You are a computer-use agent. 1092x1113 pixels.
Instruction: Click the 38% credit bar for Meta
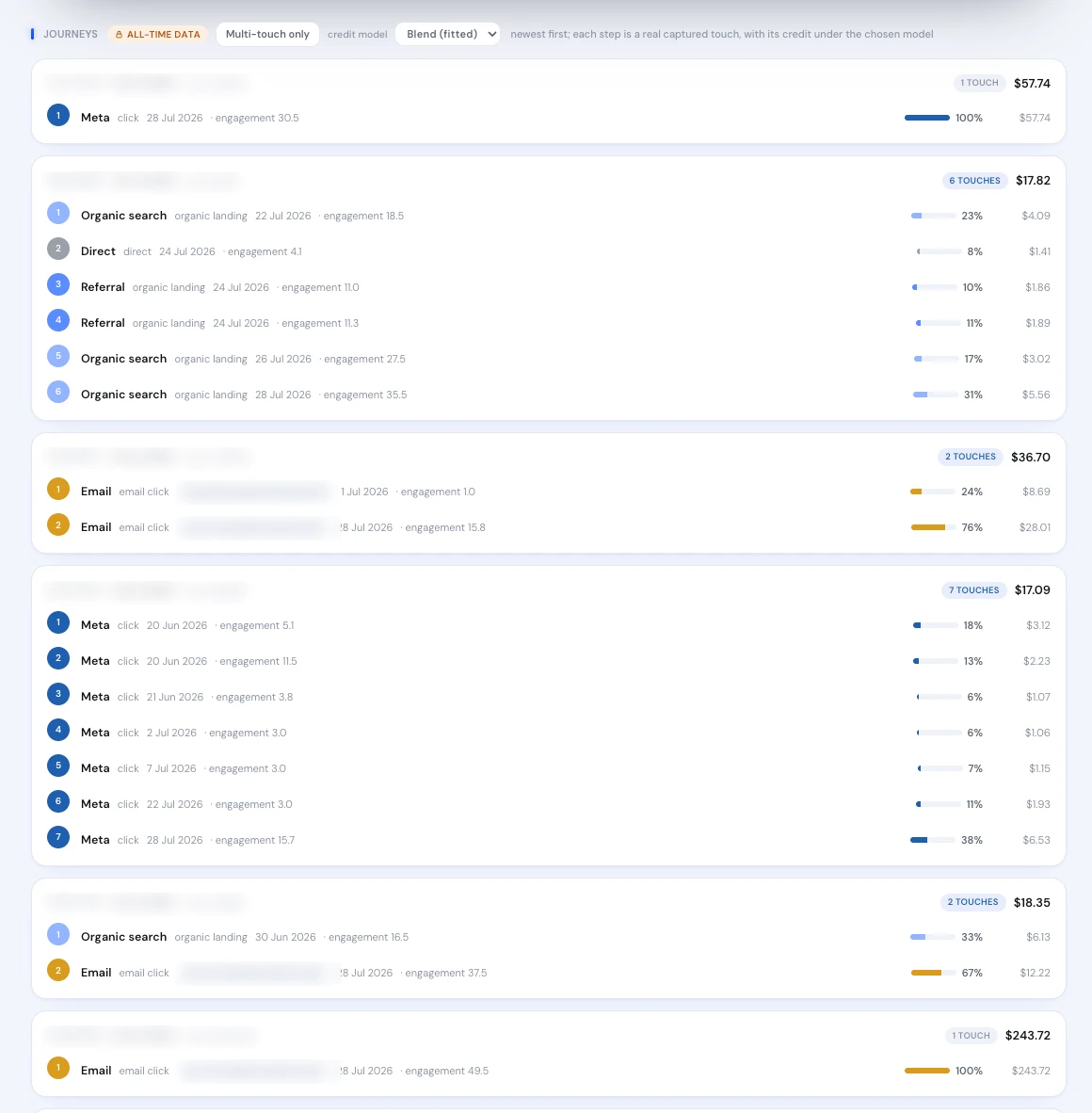point(932,840)
